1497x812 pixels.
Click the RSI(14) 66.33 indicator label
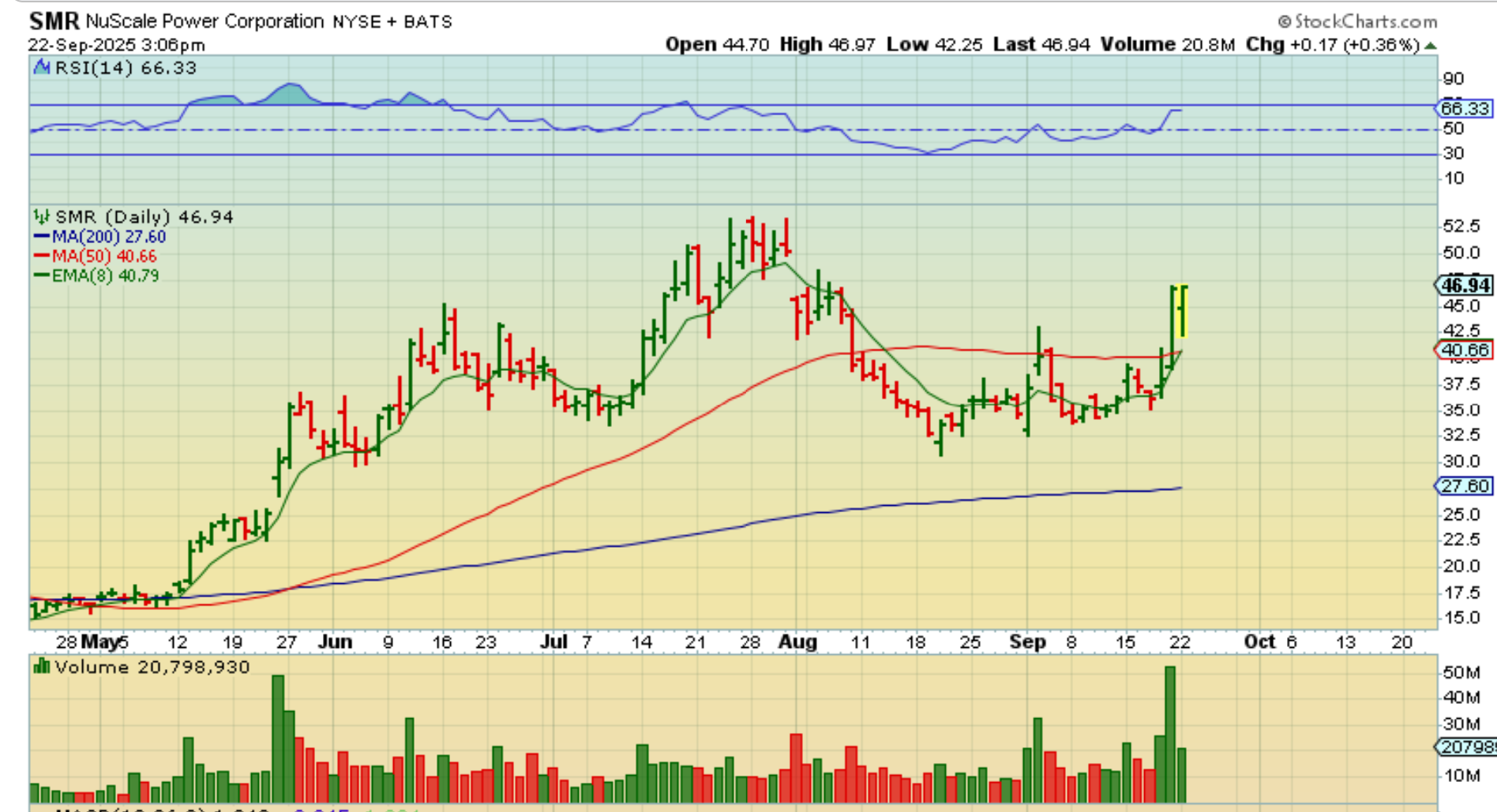tap(126, 68)
